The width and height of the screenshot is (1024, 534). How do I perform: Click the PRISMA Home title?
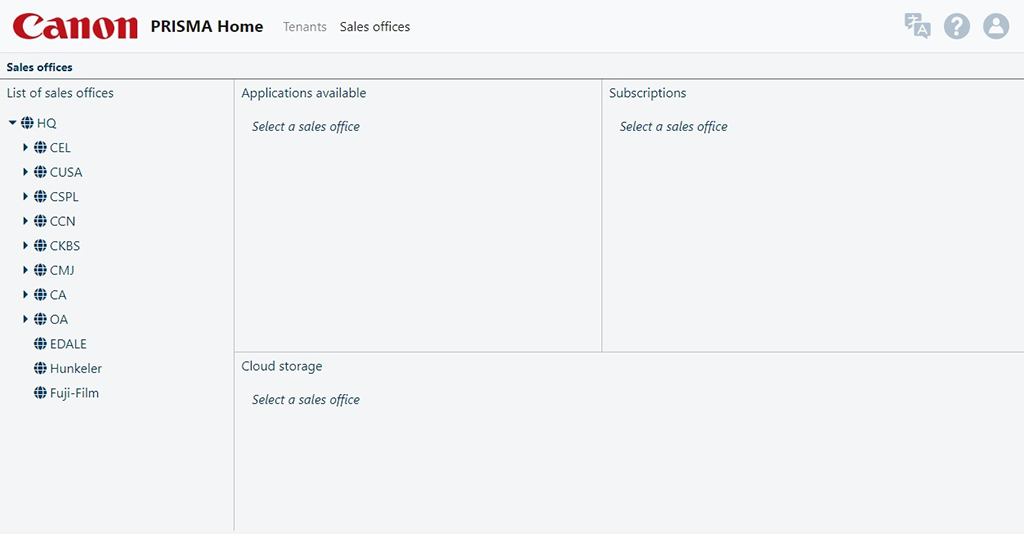(207, 27)
